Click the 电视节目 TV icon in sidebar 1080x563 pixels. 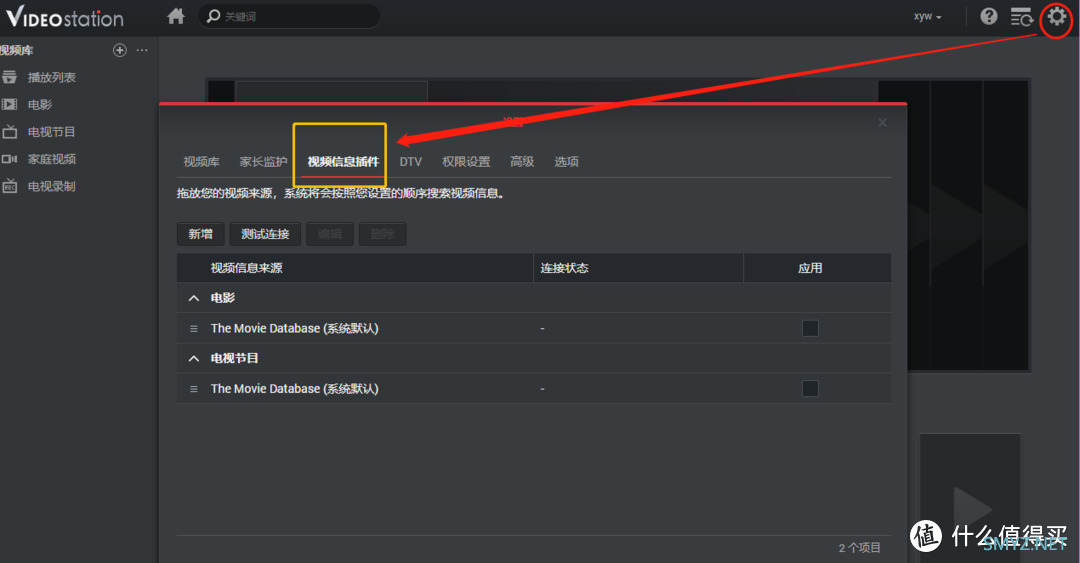(x=9, y=132)
